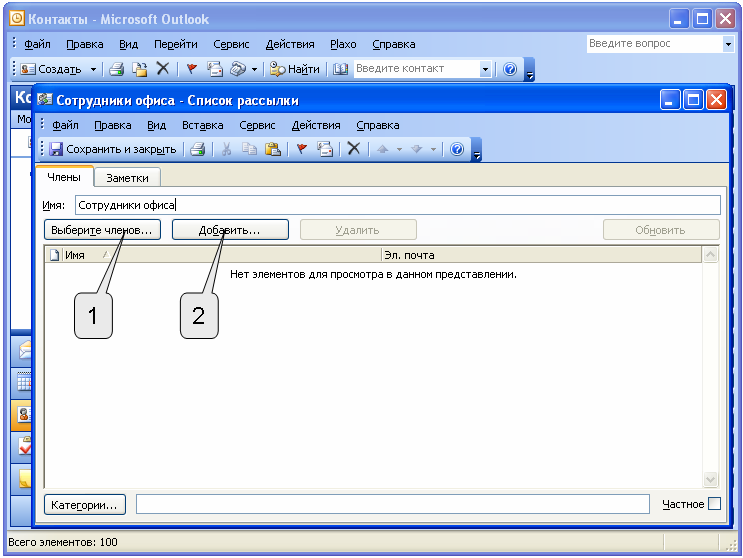This screenshot has width=743, height=558.
Task: Open the Address Book icon in main toolbar
Action: (x=340, y=69)
